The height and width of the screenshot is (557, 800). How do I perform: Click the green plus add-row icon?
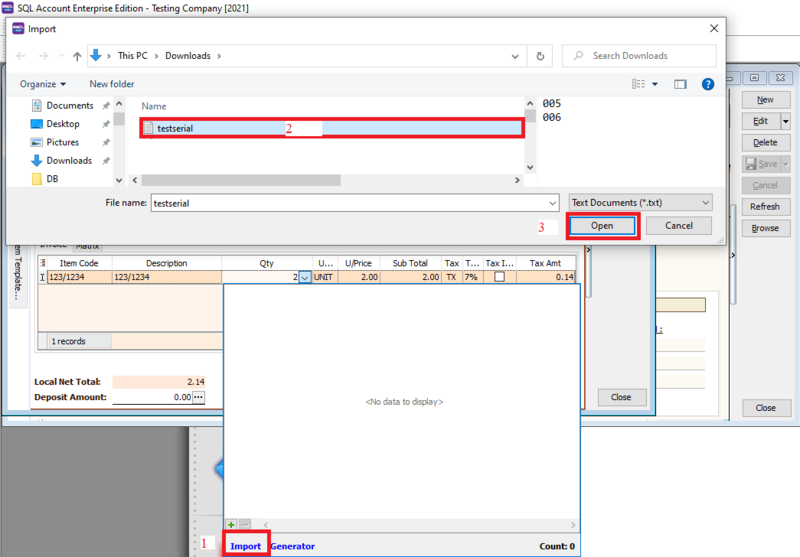click(231, 524)
